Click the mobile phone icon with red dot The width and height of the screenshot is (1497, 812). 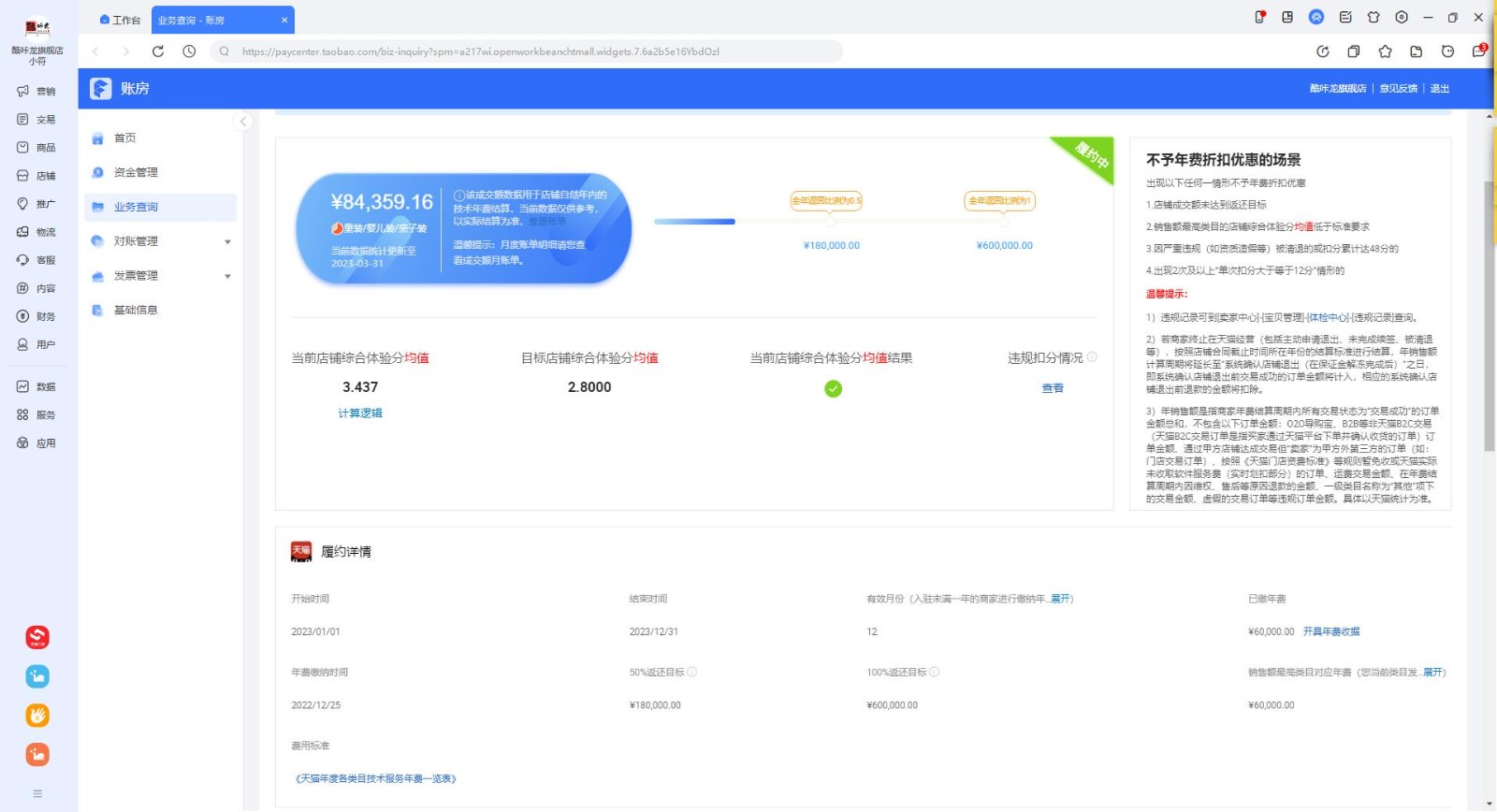(1259, 17)
